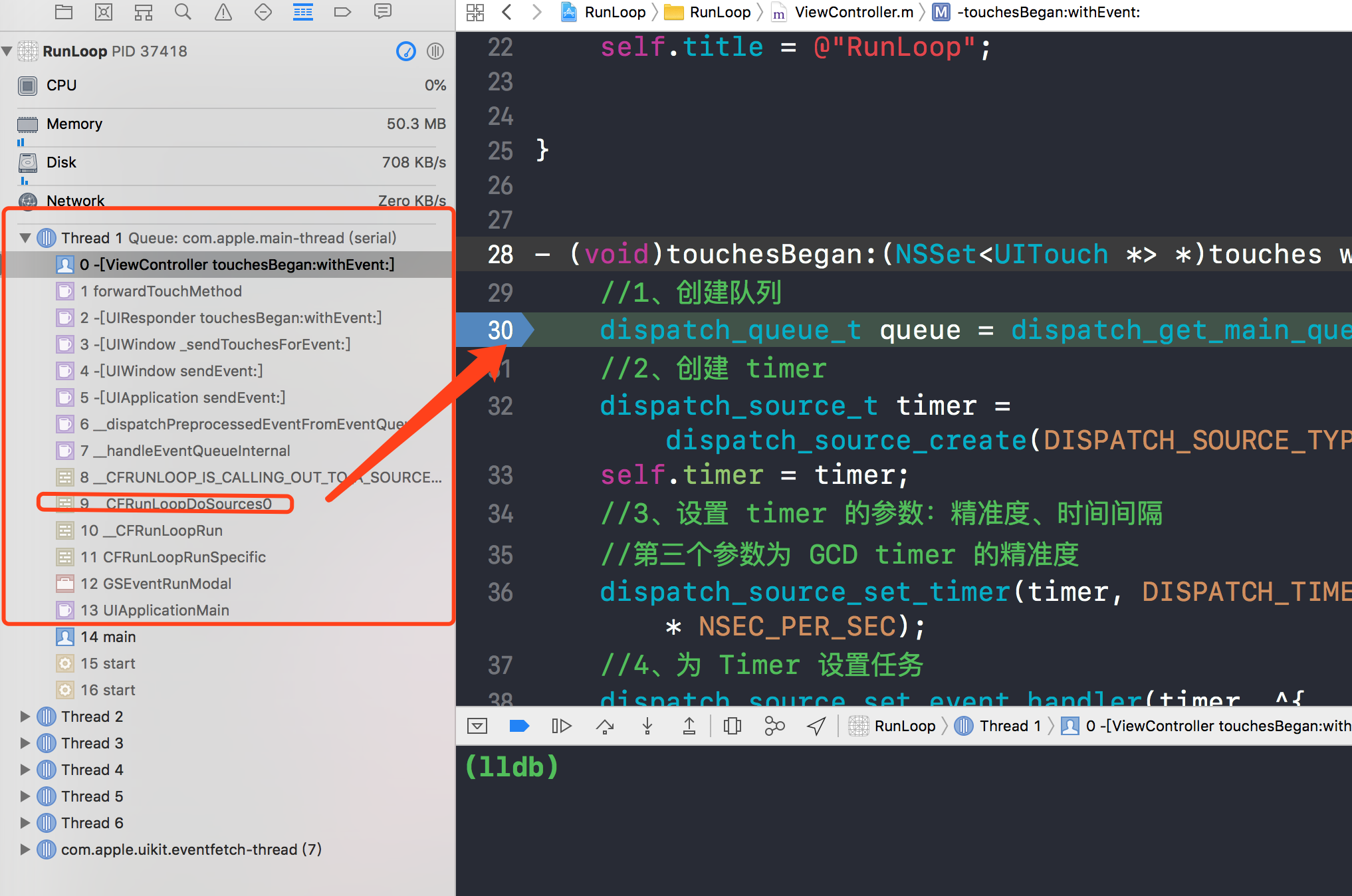This screenshot has height=896, width=1352.
Task: Open debug memory graph icon
Action: click(774, 726)
